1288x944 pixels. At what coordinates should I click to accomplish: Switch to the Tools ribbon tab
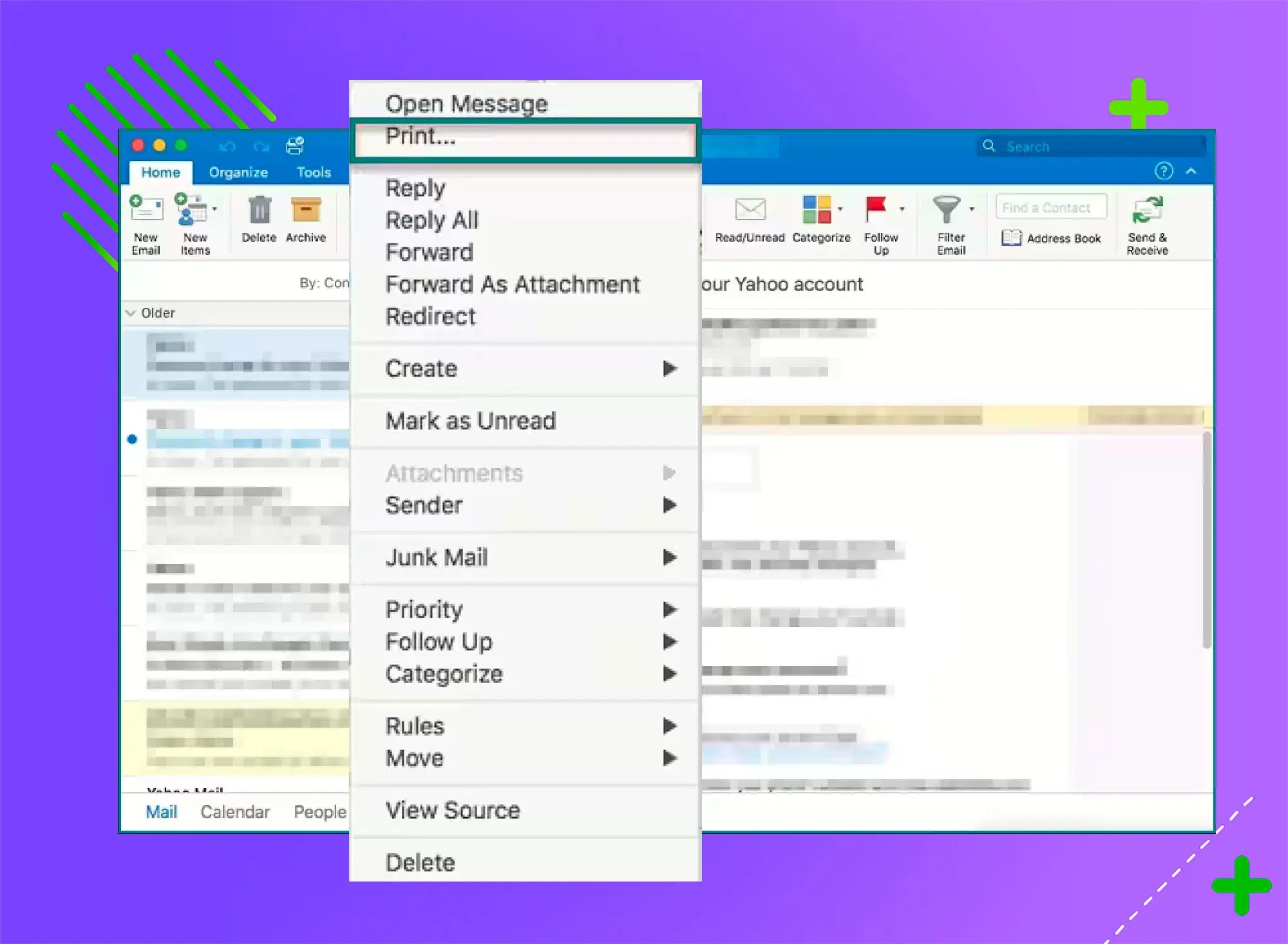click(x=314, y=173)
